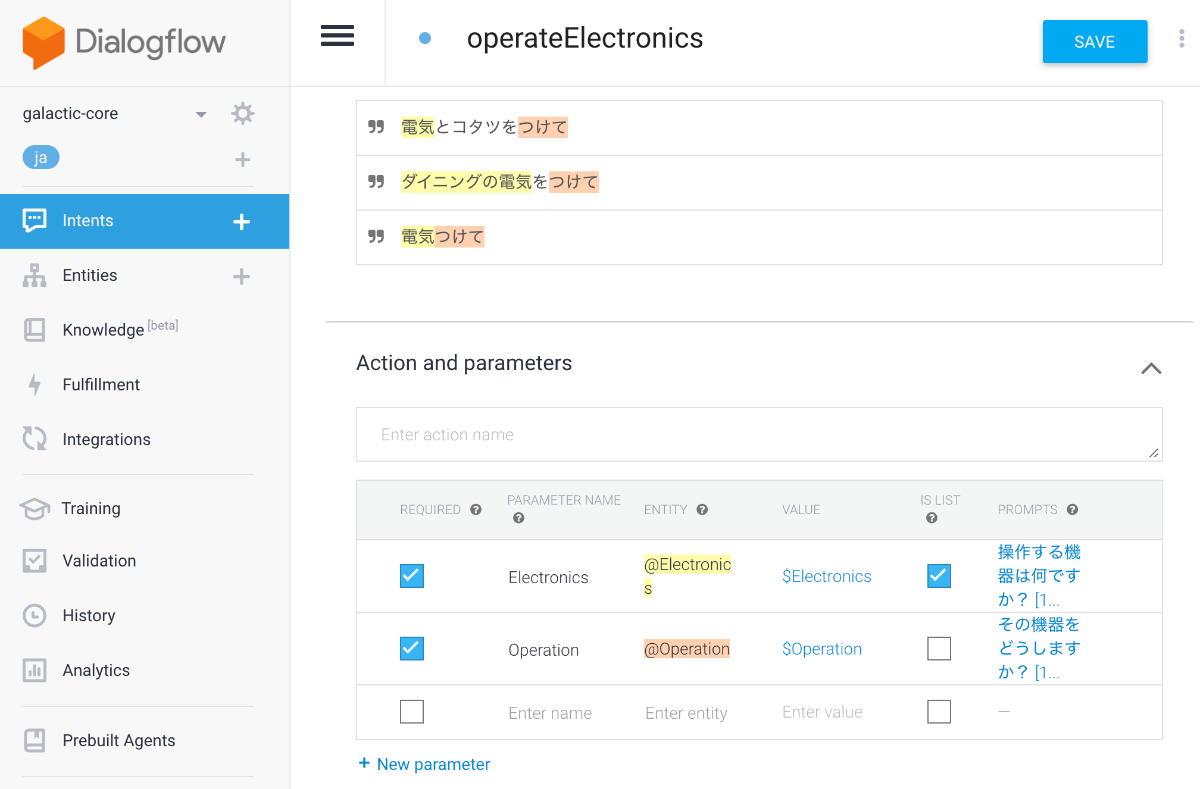This screenshot has height=789, width=1200.
Task: Edit prompts 操作する機器は何ですか
Action: coord(1039,576)
